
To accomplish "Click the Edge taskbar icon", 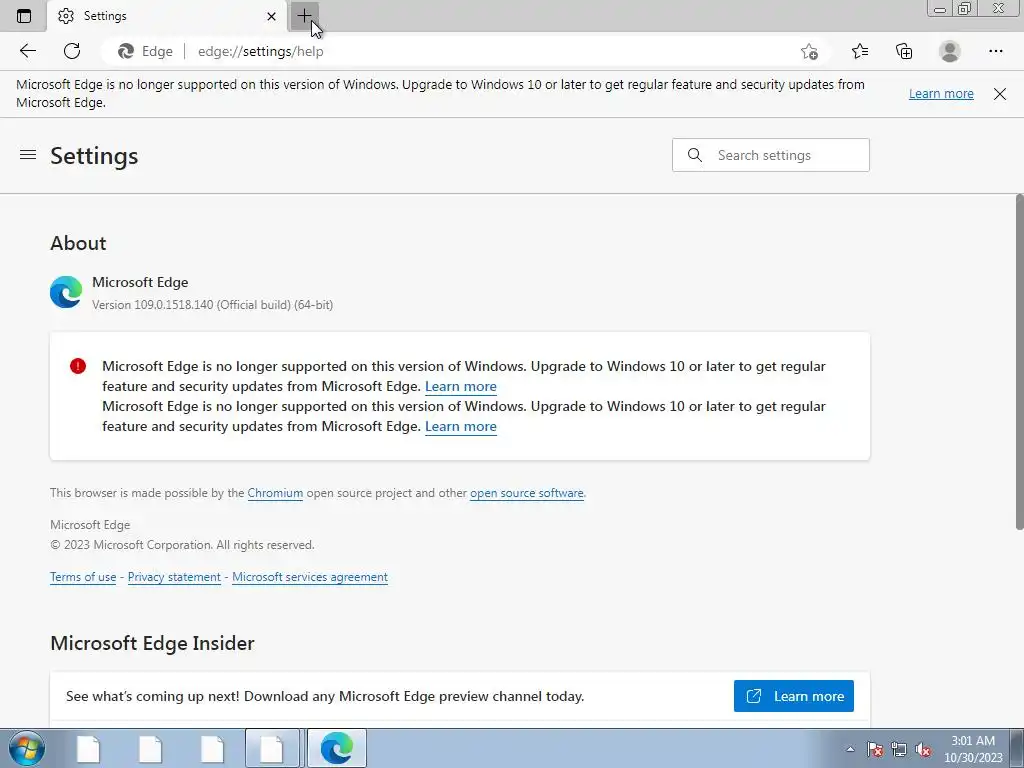I will point(336,748).
